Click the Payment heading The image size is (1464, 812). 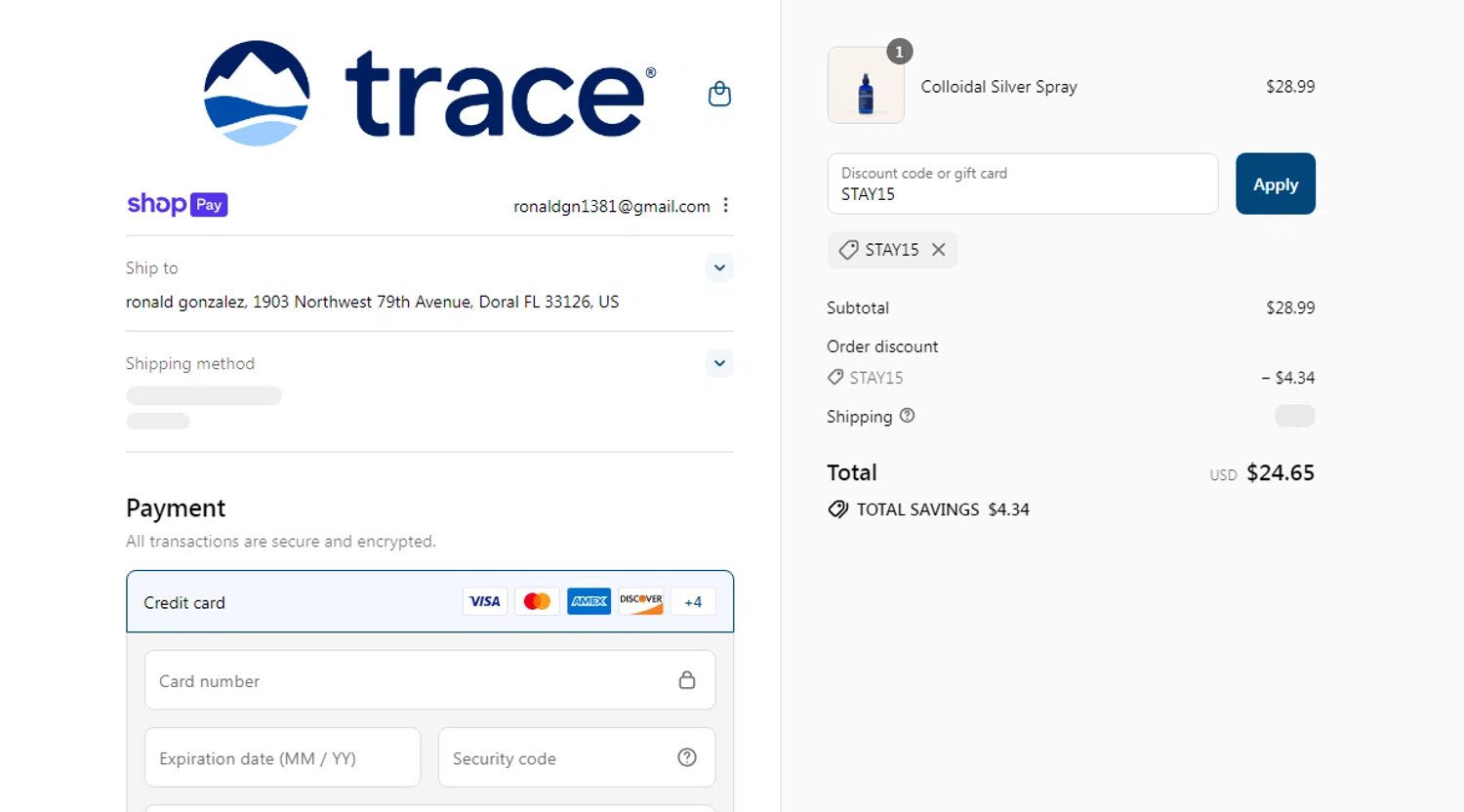[176, 507]
